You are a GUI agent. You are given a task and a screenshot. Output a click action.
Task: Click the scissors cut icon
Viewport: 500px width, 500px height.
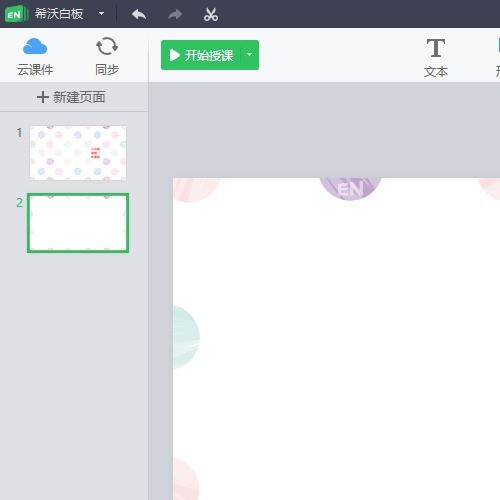click(211, 14)
